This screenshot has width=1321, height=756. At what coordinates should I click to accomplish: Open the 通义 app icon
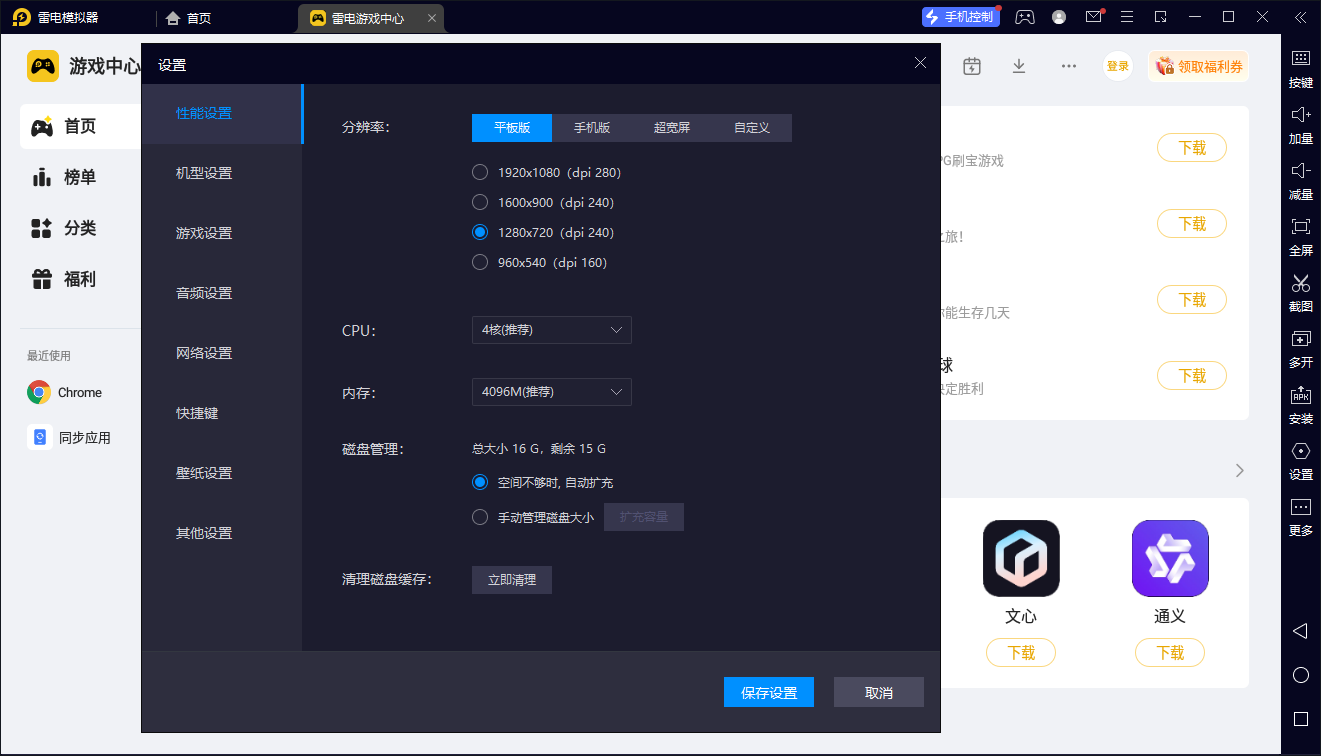pos(1170,558)
